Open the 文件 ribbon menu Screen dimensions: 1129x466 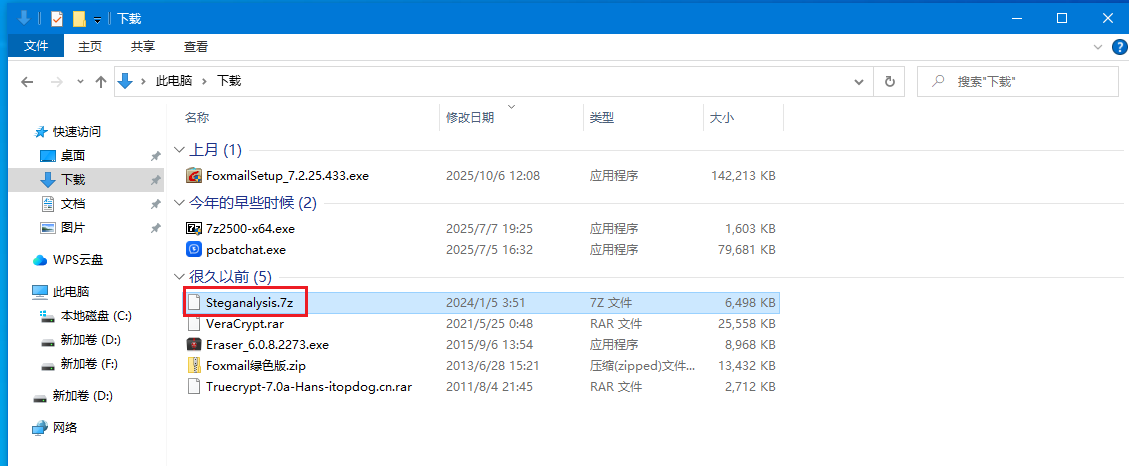point(36,46)
